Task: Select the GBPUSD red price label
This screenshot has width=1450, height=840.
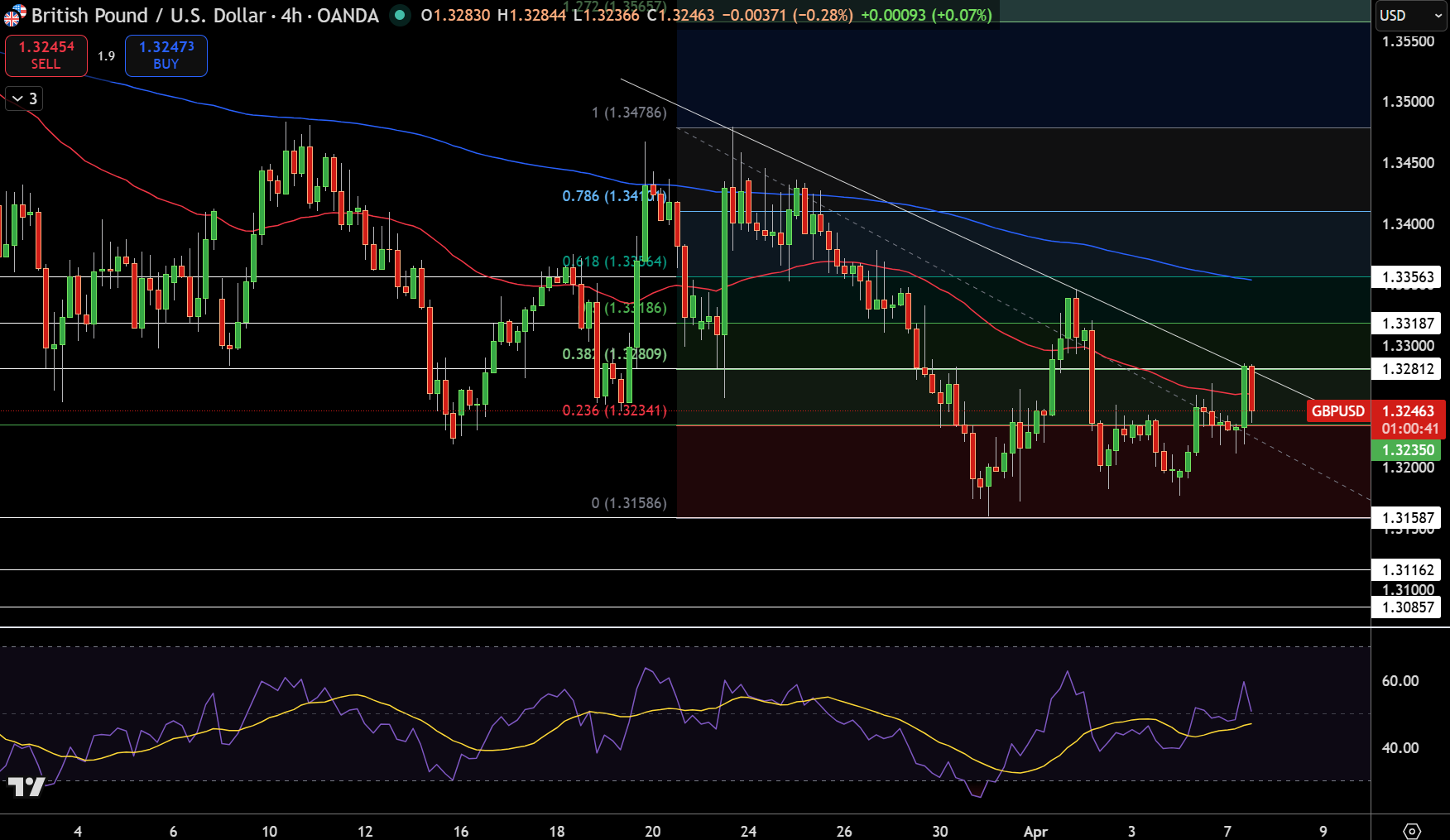Action: 1337,411
